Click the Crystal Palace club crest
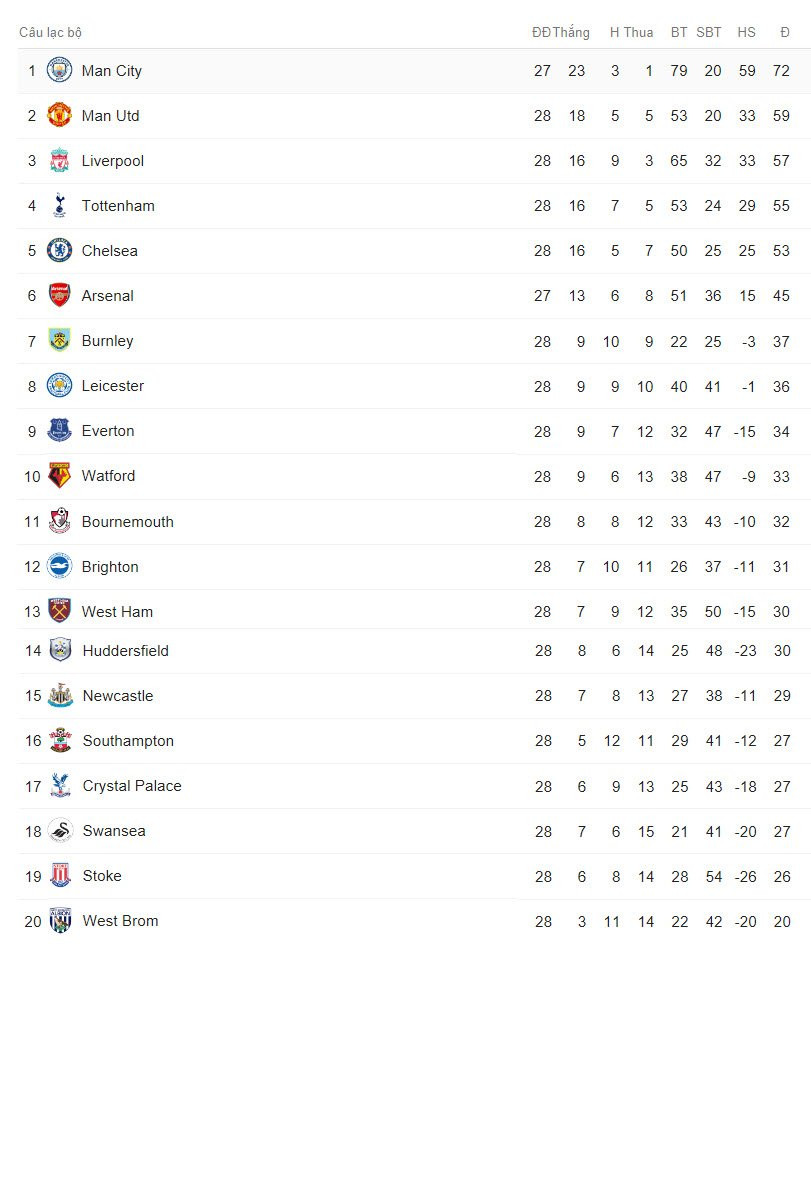This screenshot has width=811, height=1200. 61,786
